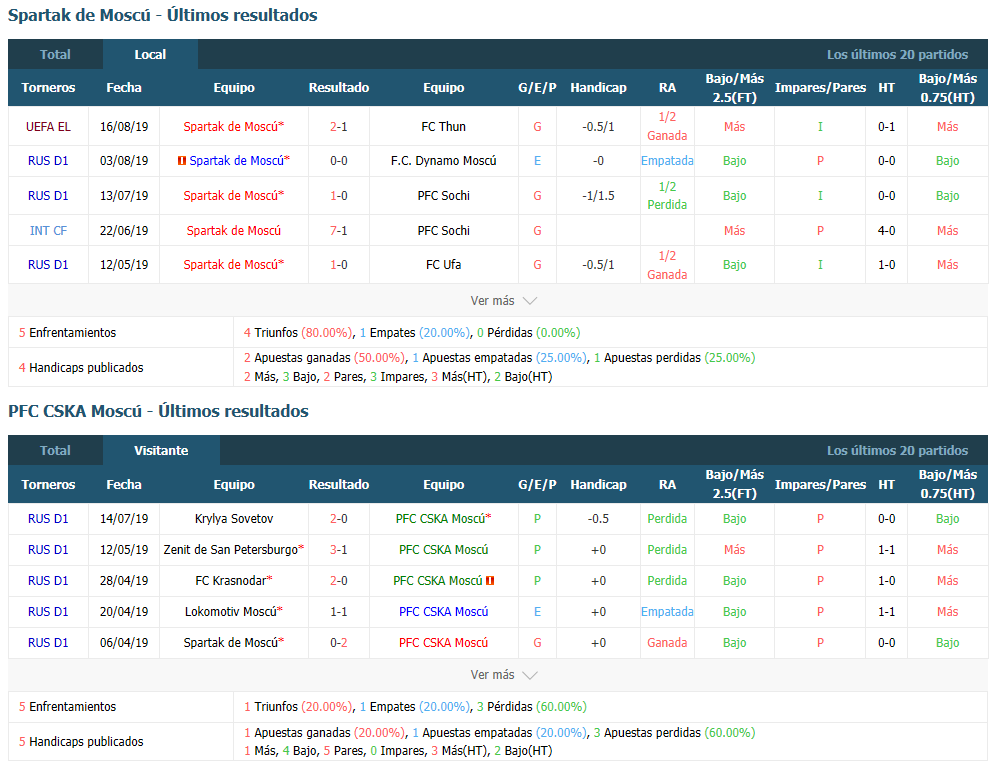This screenshot has width=993, height=765.
Task: Click the '4 Triunfos (80.00%)' statistic
Action: [298, 332]
